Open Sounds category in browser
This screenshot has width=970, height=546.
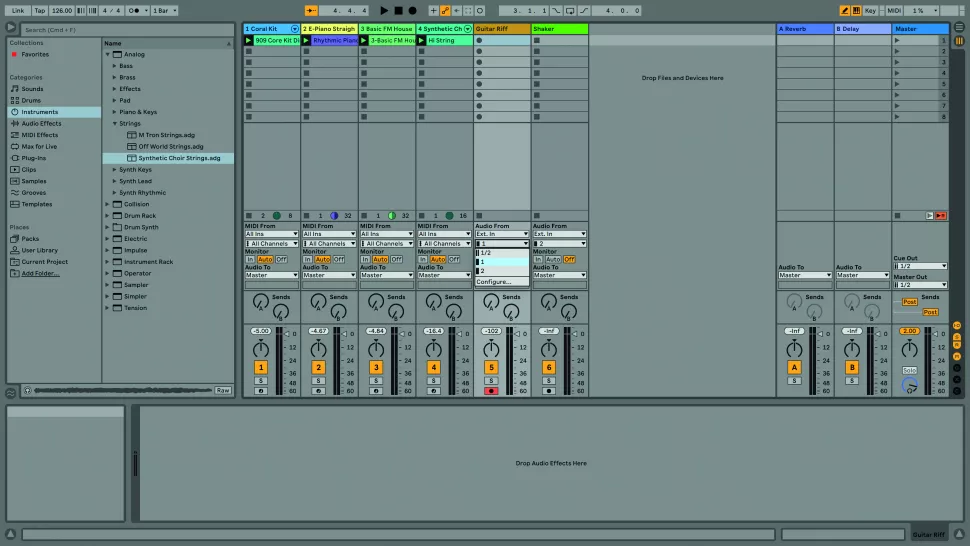[32, 89]
